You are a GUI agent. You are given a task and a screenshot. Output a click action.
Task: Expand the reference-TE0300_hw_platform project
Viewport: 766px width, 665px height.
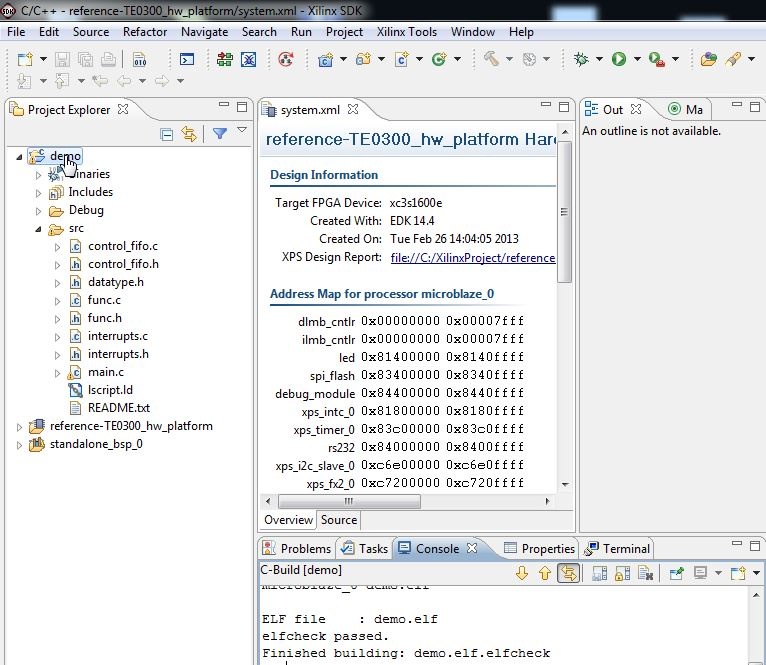coord(20,427)
